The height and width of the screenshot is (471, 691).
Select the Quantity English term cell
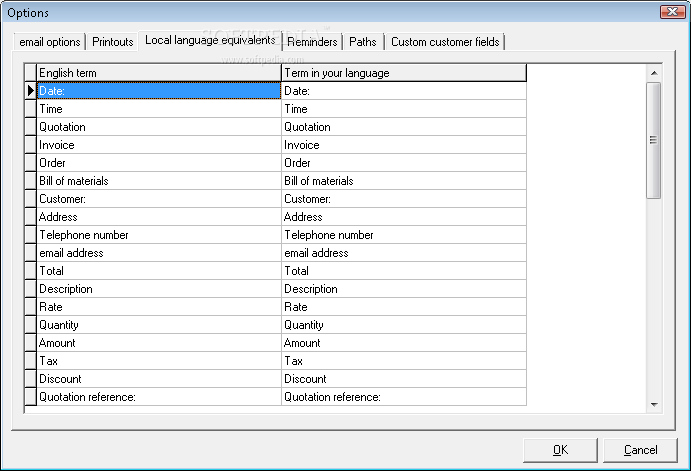(159, 325)
